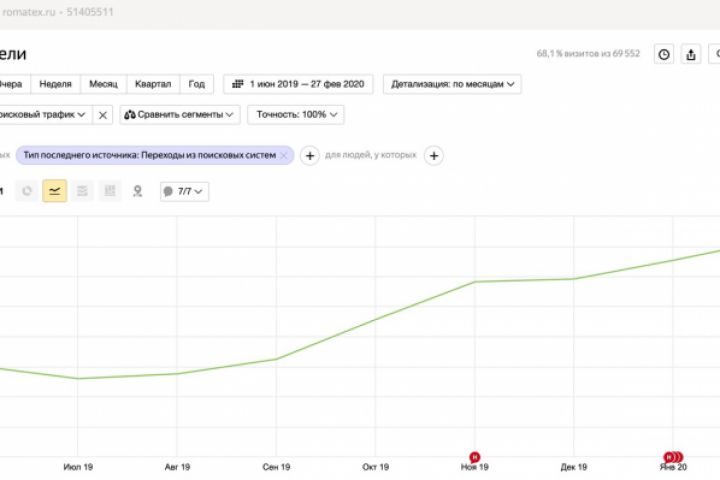Click the Ноя 19 annotation marker
Screen dimensions: 720x480
click(475, 457)
